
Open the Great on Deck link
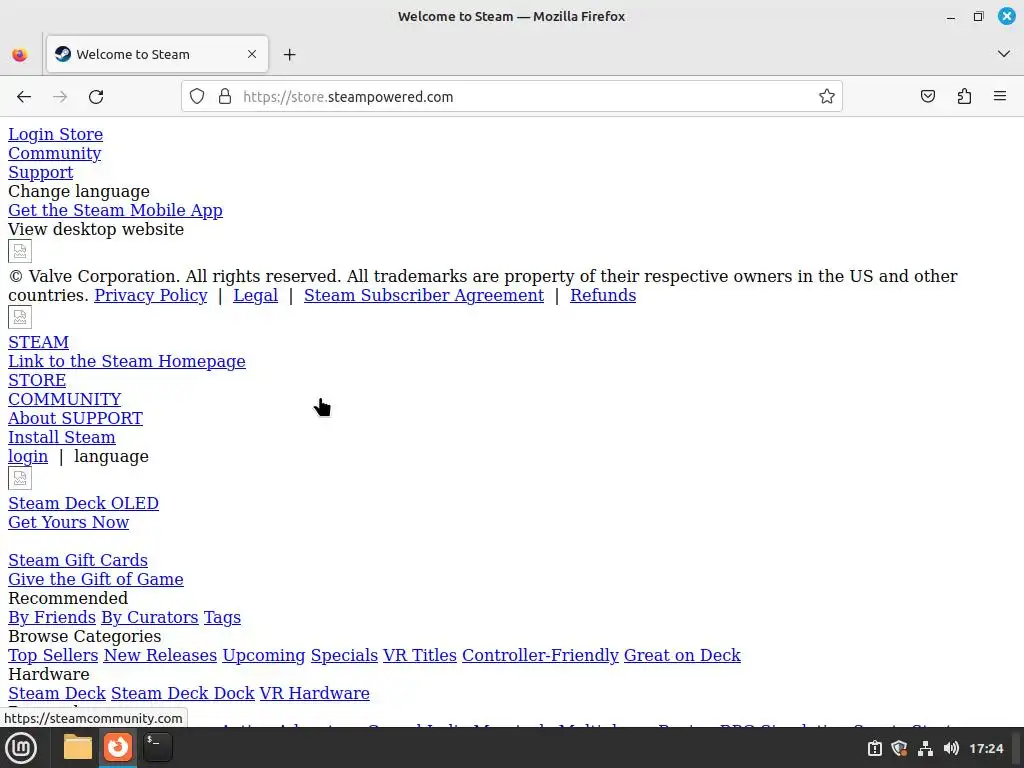[682, 655]
